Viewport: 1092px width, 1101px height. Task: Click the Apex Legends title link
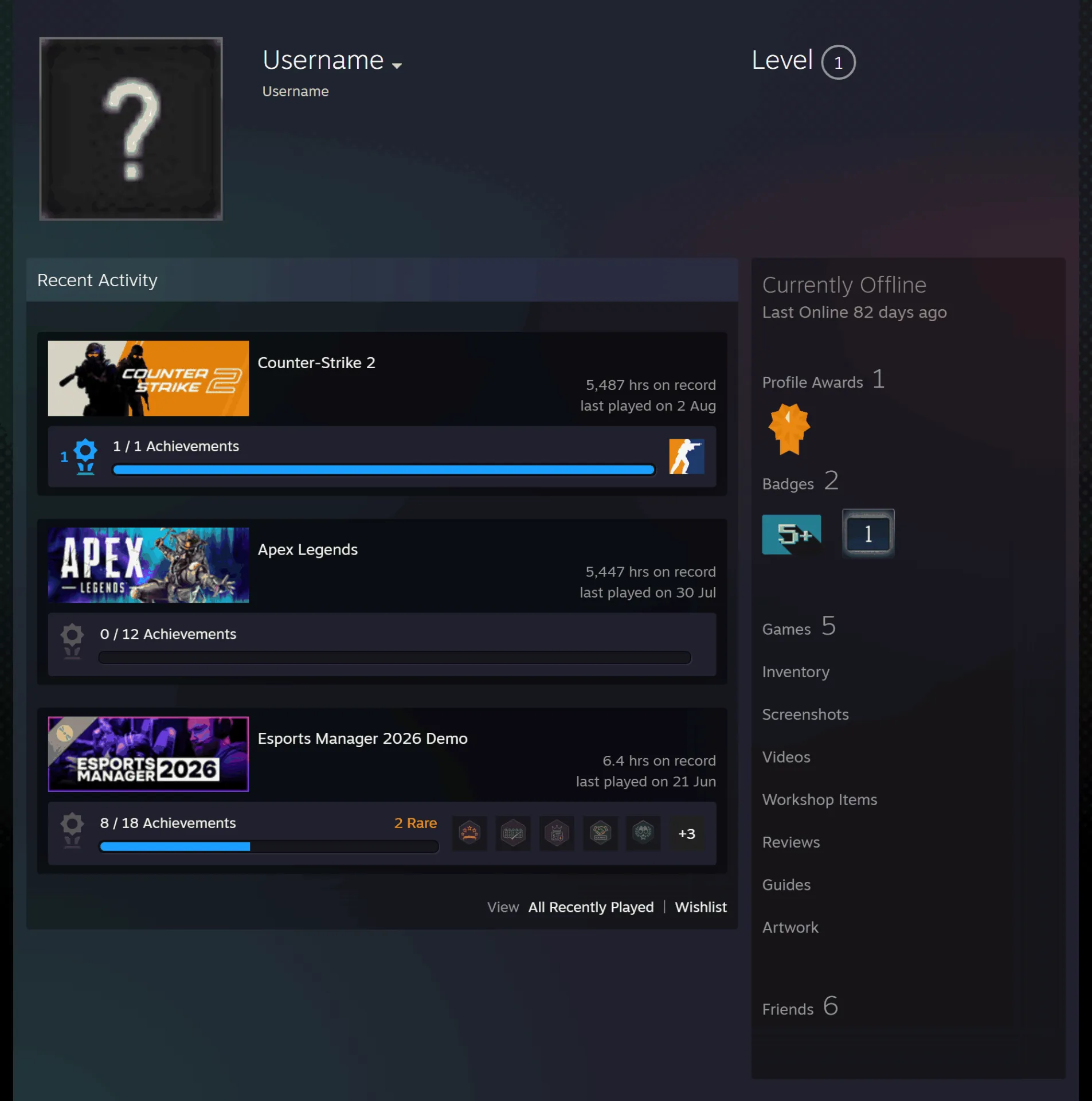(308, 549)
